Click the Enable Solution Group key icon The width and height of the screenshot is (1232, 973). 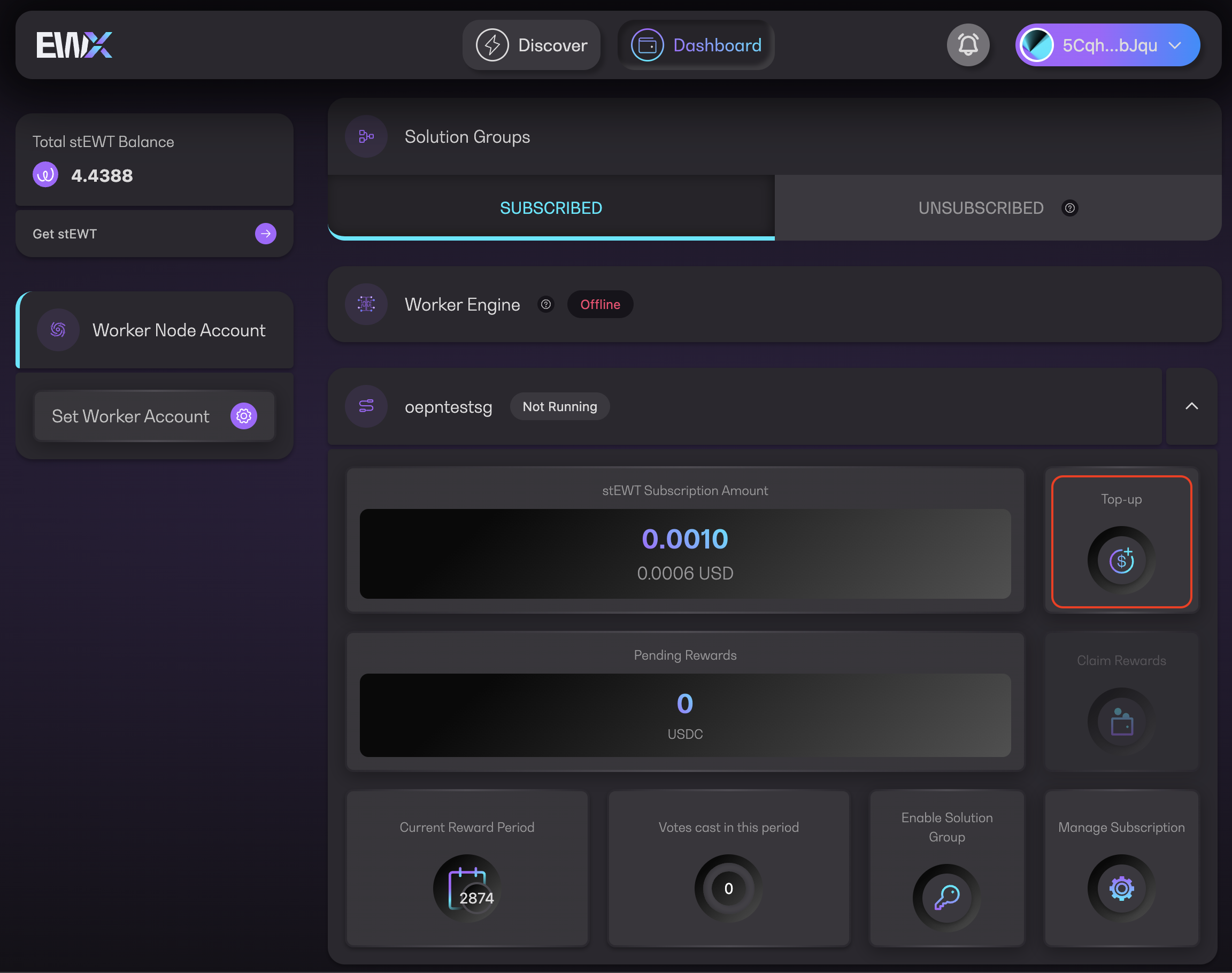coord(946,897)
